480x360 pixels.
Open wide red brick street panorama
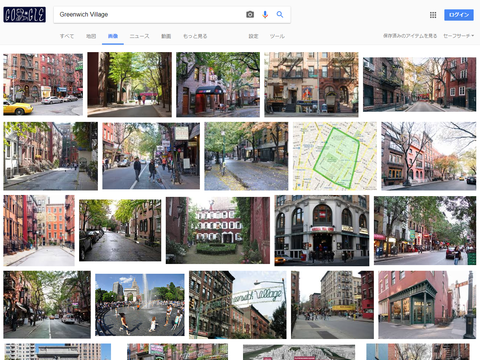[419, 84]
